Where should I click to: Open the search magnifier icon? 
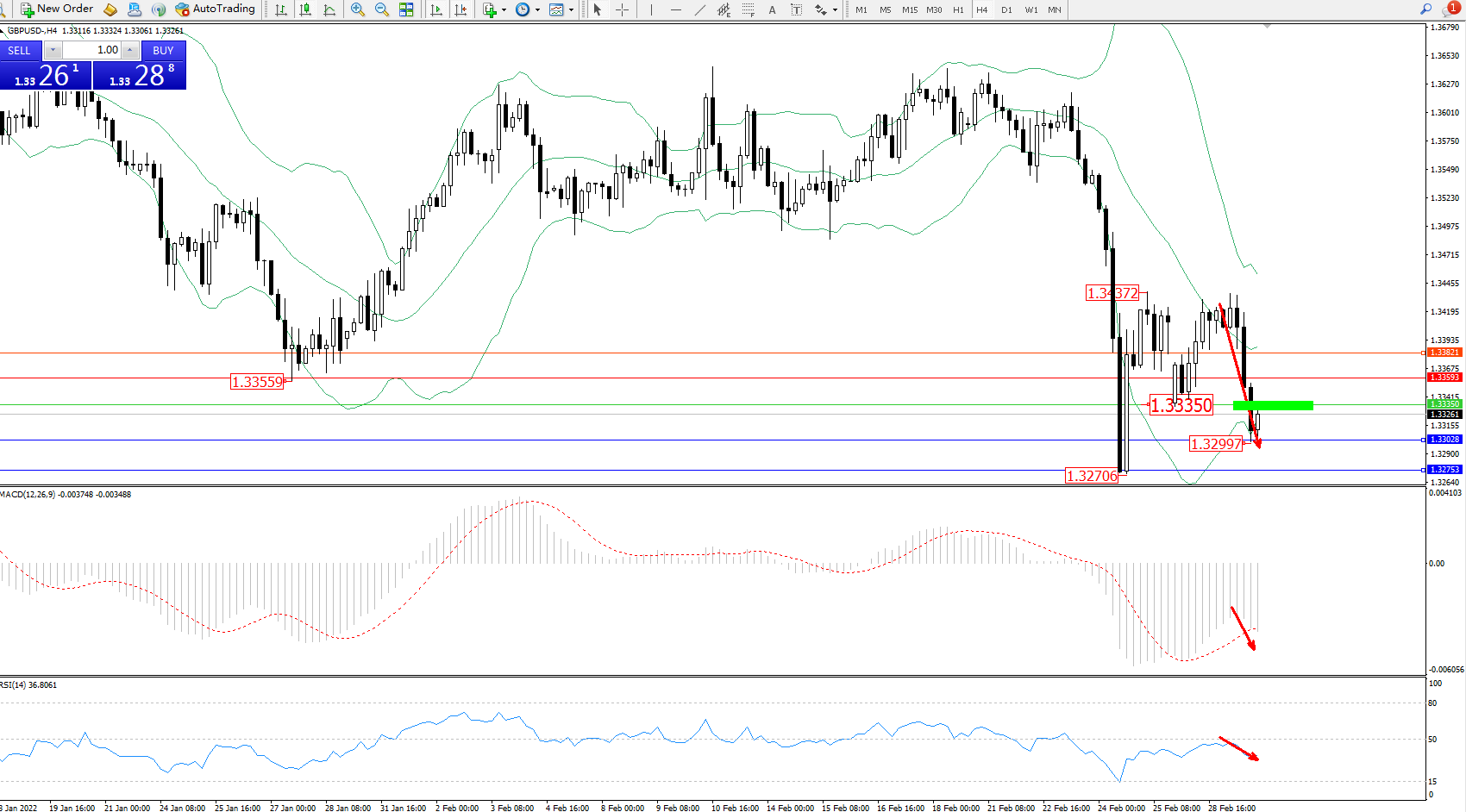[x=1426, y=9]
